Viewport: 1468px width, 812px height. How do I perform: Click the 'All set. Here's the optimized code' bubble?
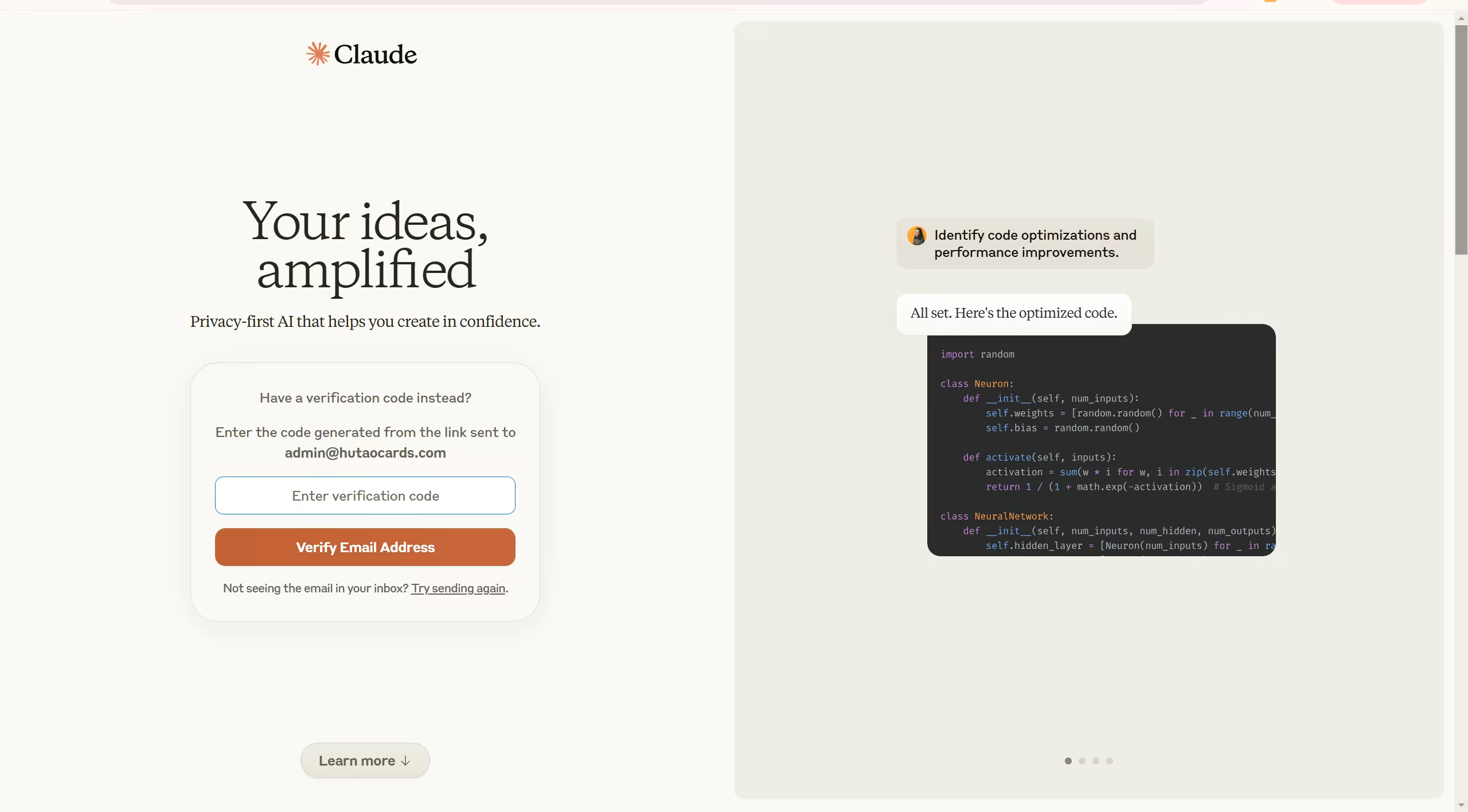point(1013,313)
